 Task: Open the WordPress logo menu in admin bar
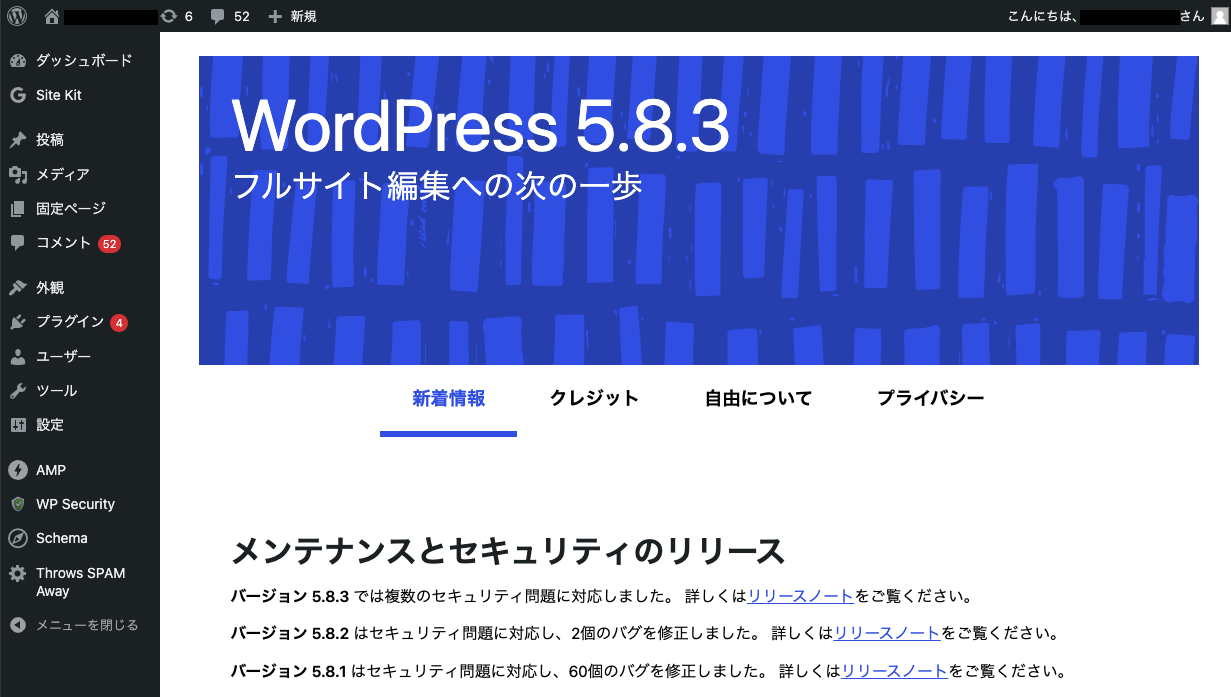pos(17,16)
